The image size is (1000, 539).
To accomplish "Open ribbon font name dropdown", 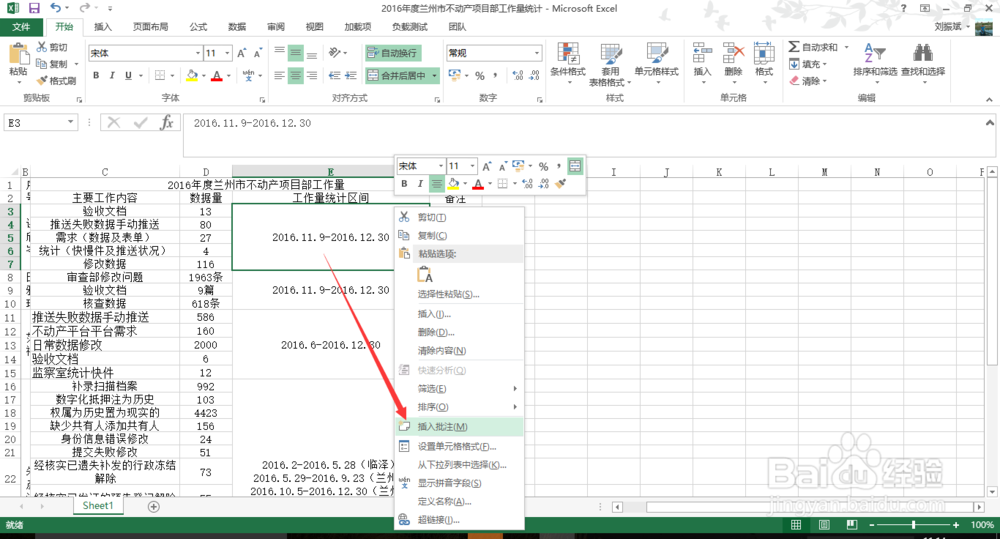I will [x=198, y=53].
